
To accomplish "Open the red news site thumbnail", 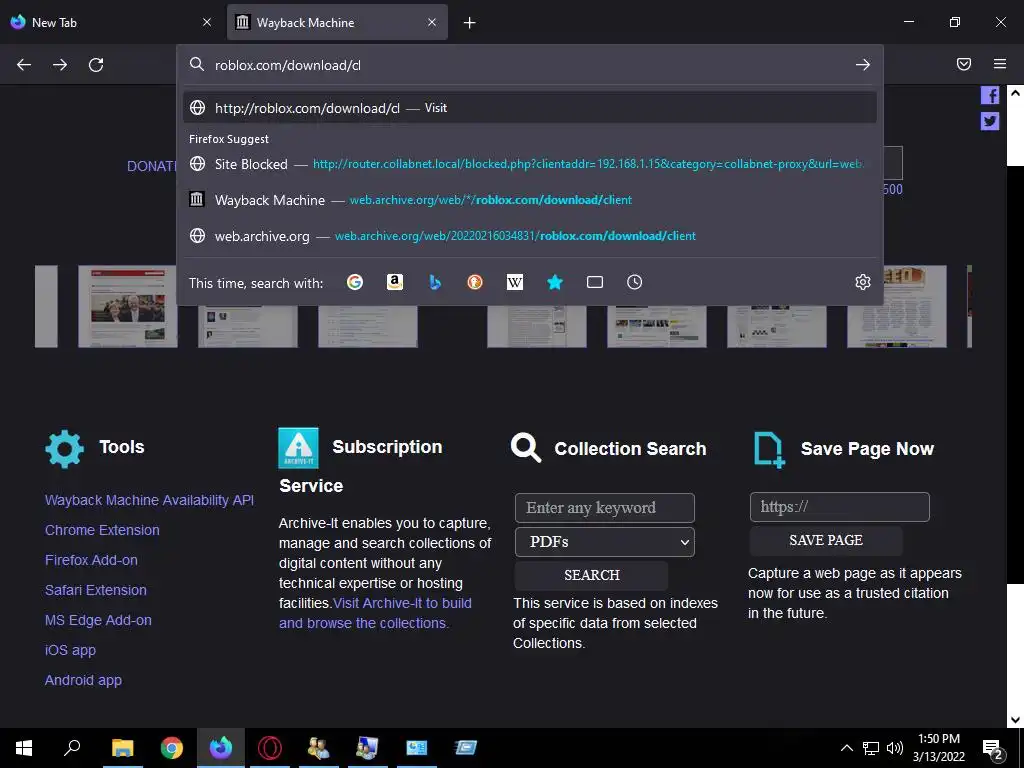I will pos(128,306).
